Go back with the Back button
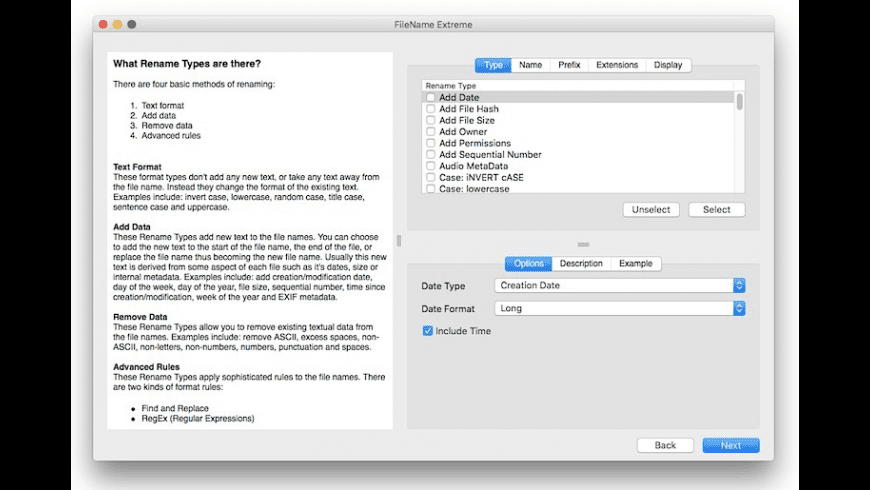This screenshot has width=870, height=490. pyautogui.click(x=665, y=445)
